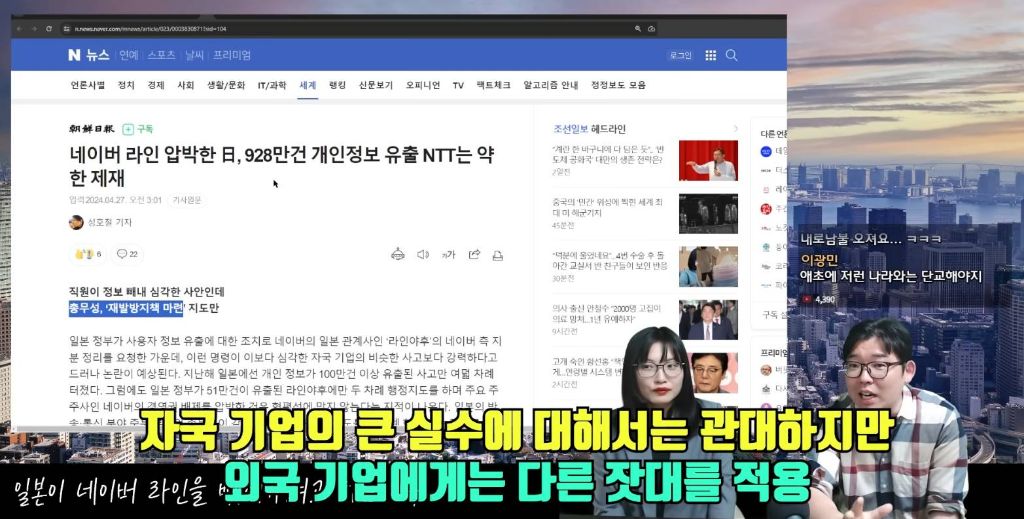
Task: Click the red-background speaker thumbnail
Action: (x=708, y=161)
